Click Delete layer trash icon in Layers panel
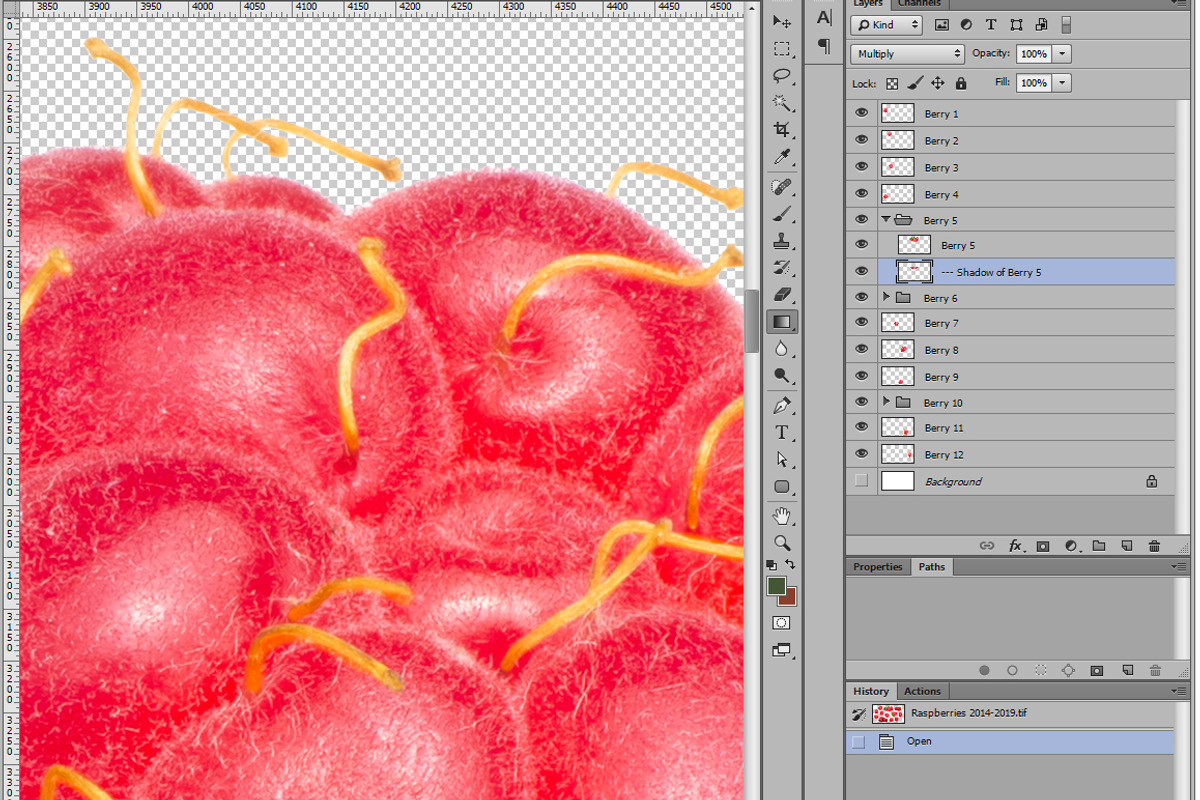The height and width of the screenshot is (800, 1200). [x=1155, y=546]
